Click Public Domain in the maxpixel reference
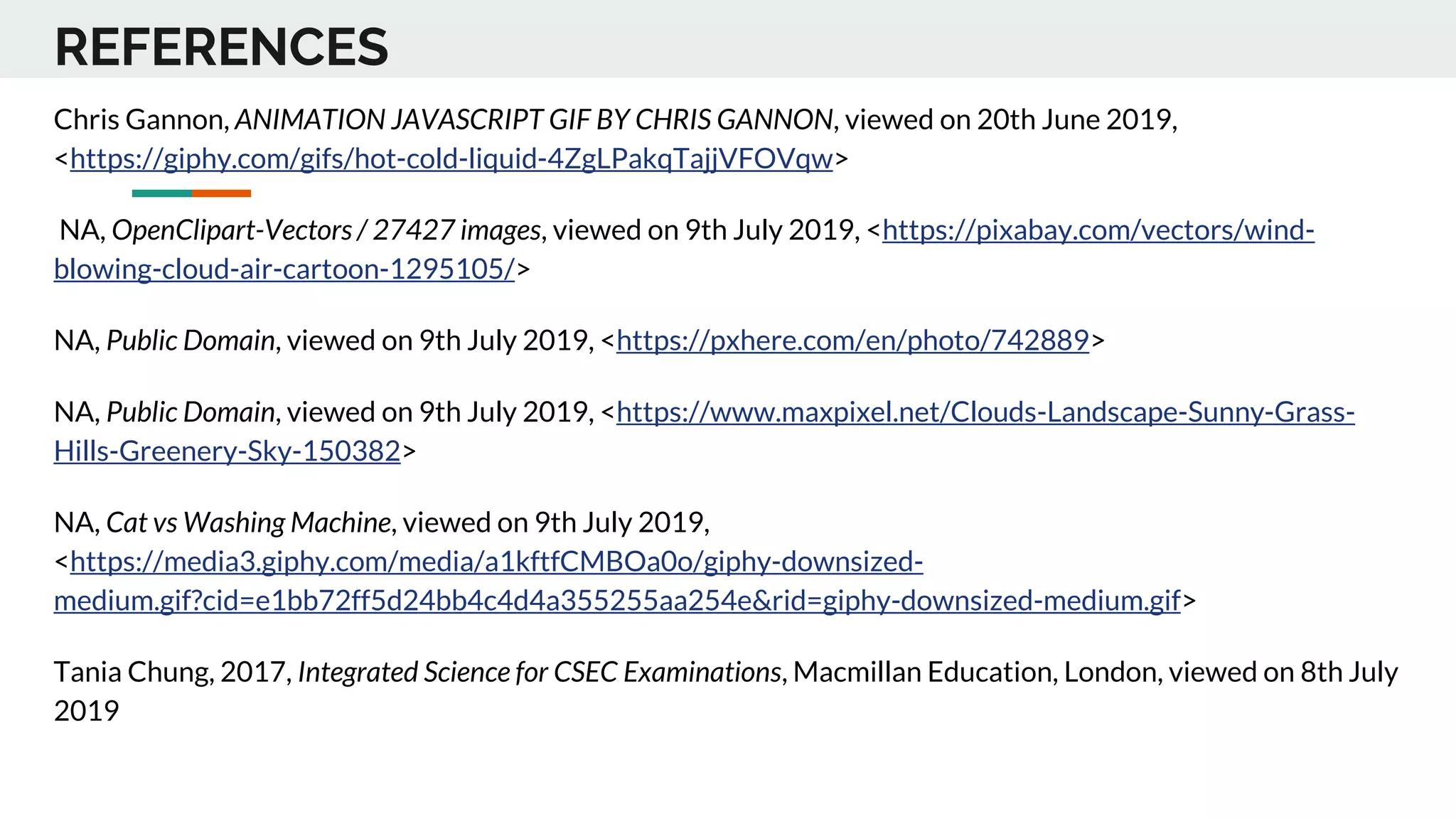The image size is (1456, 819). click(x=191, y=412)
